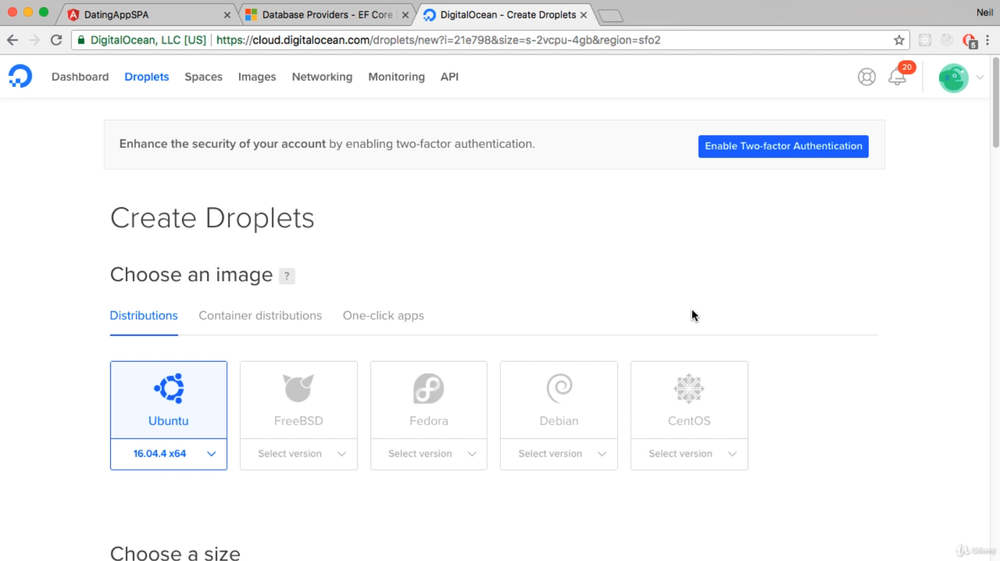Image resolution: width=1000 pixels, height=561 pixels.
Task: Open the API nav item
Action: click(x=450, y=76)
